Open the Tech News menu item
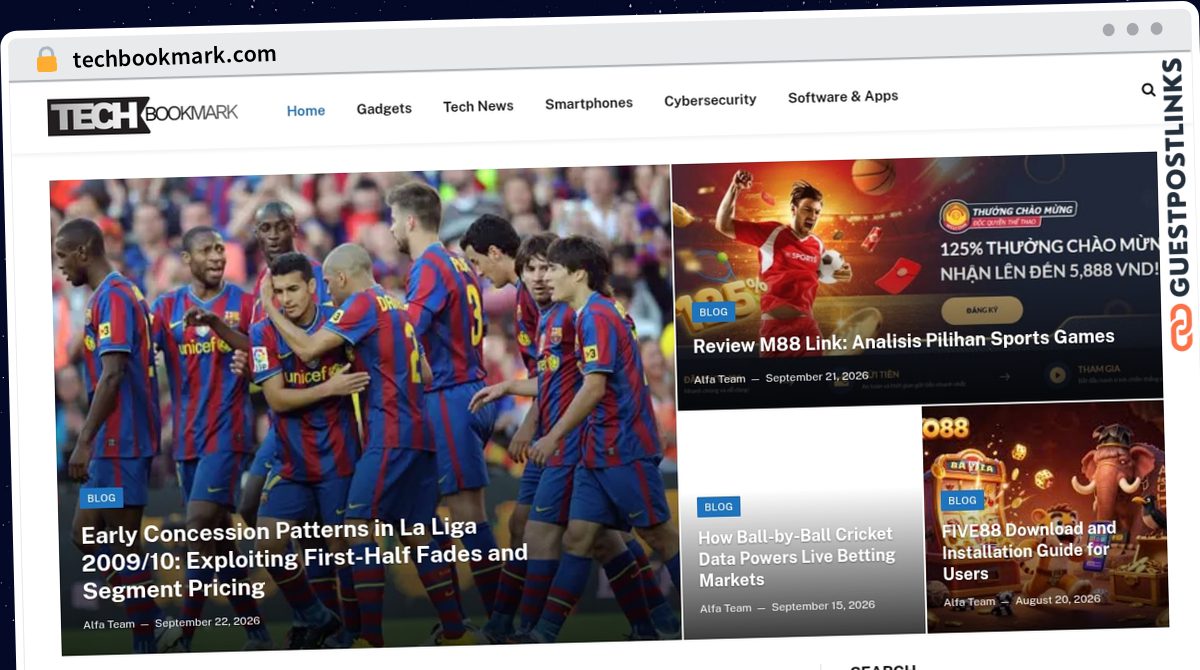The height and width of the screenshot is (670, 1200). click(x=478, y=106)
